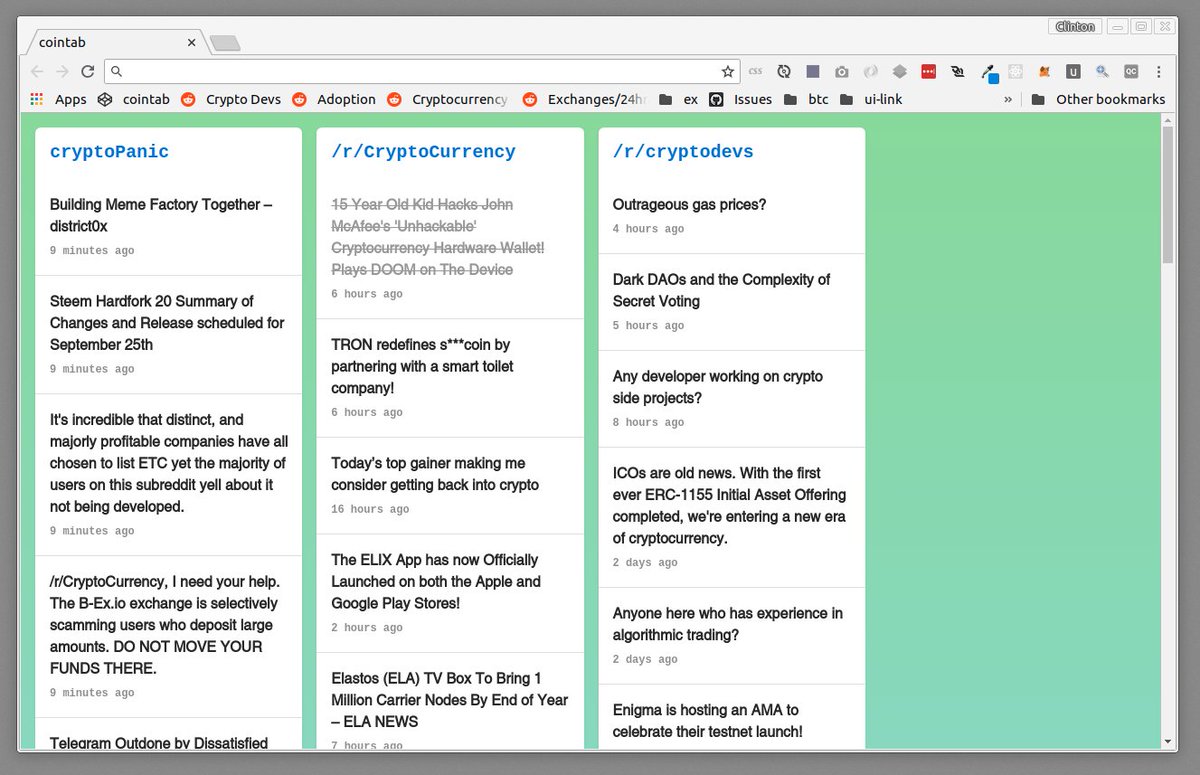Expand the btc bookmark folder
This screenshot has width=1200, height=775.
806,99
